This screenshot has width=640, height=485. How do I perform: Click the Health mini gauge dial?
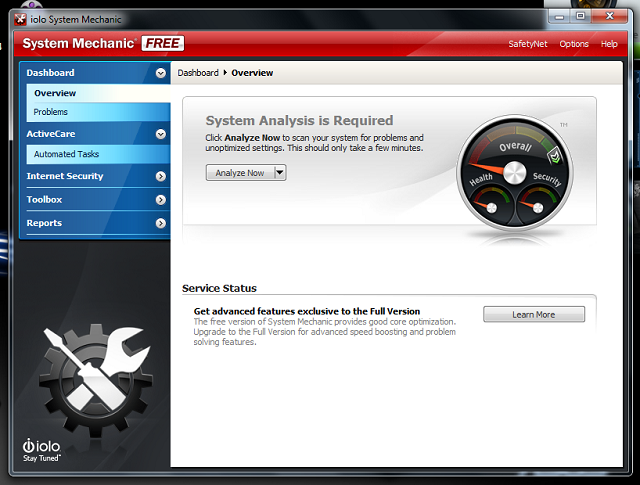click(490, 207)
